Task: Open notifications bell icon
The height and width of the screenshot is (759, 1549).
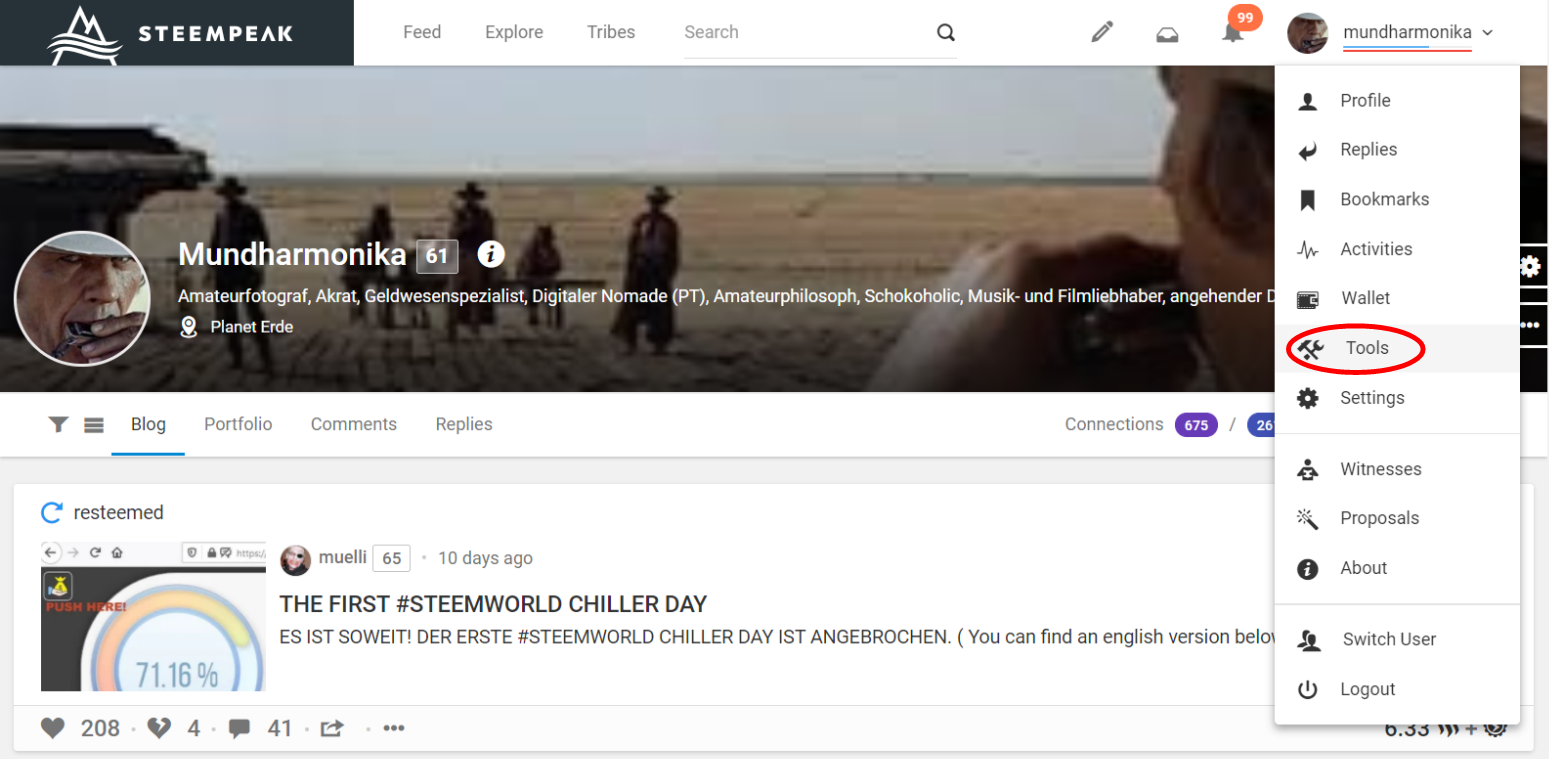Action: tap(1233, 33)
